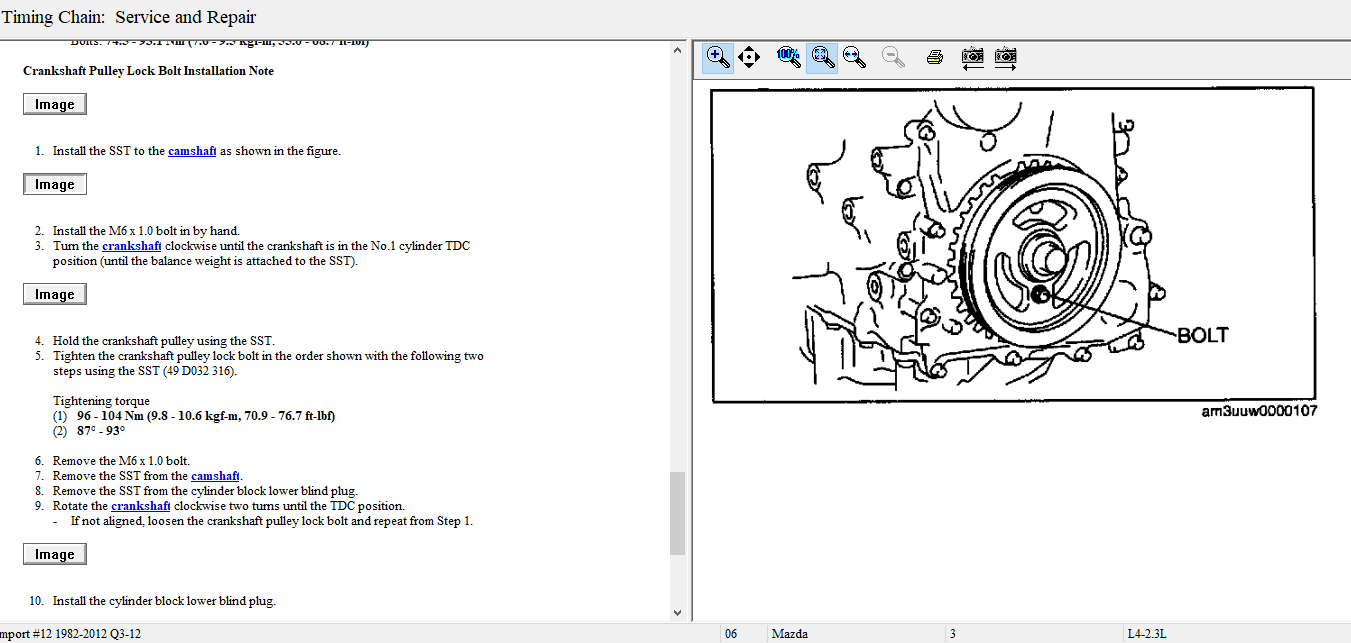
Task: Click '06' in the status bar
Action: [731, 633]
